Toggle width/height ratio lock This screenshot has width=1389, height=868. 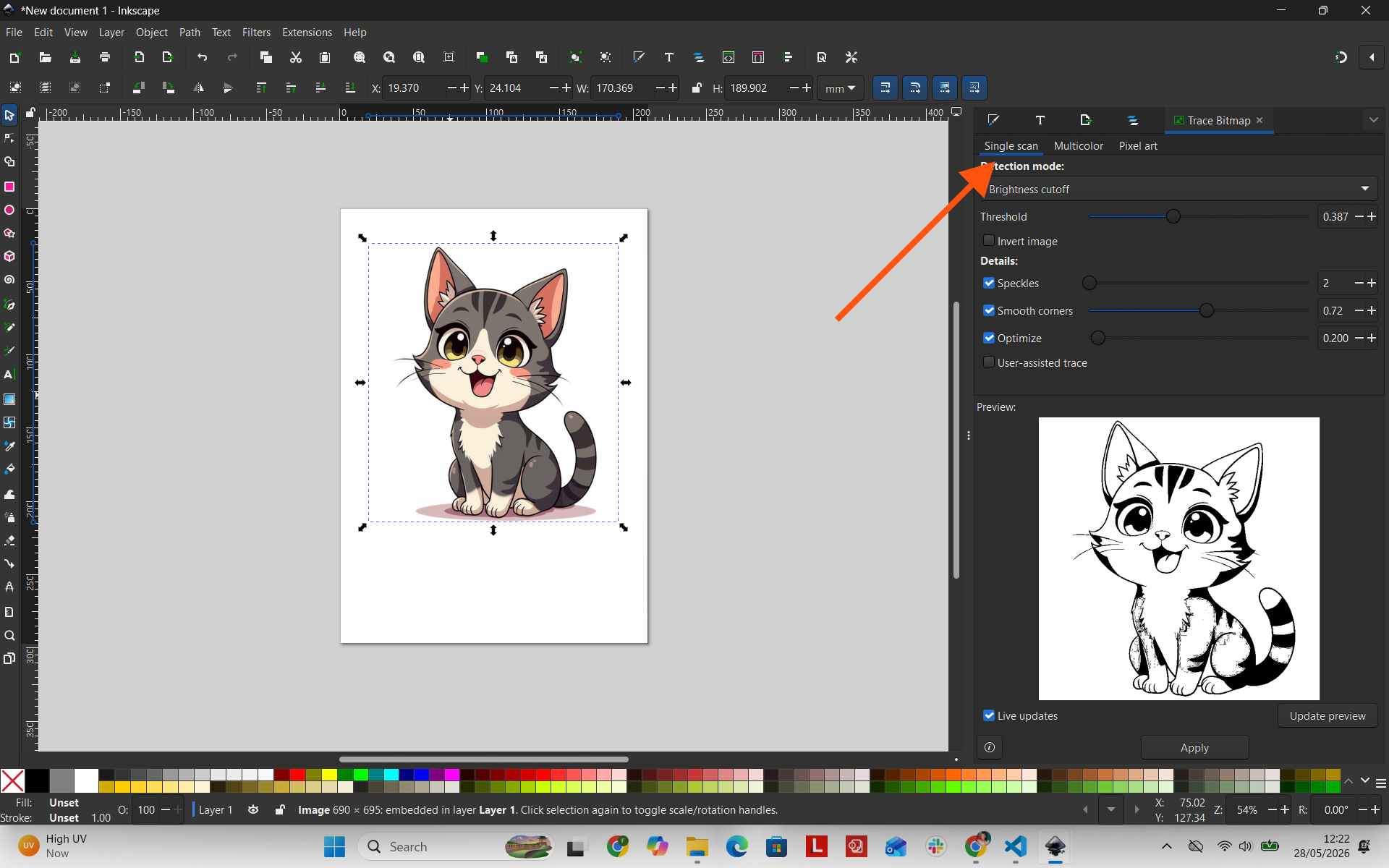click(696, 88)
